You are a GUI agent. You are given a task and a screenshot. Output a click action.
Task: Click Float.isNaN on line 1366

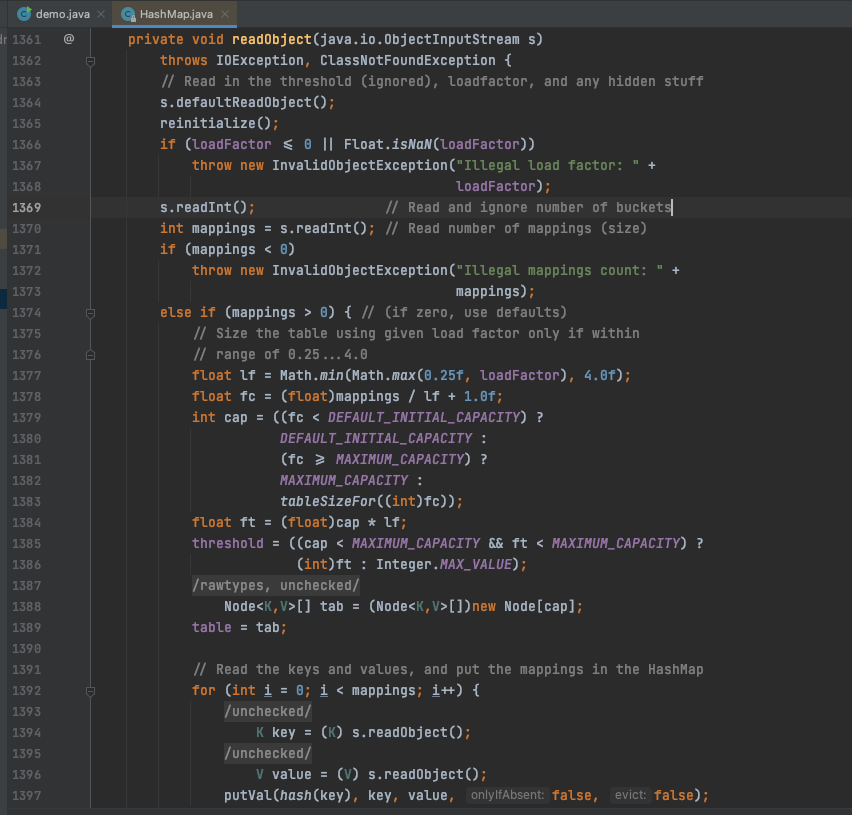click(387, 145)
